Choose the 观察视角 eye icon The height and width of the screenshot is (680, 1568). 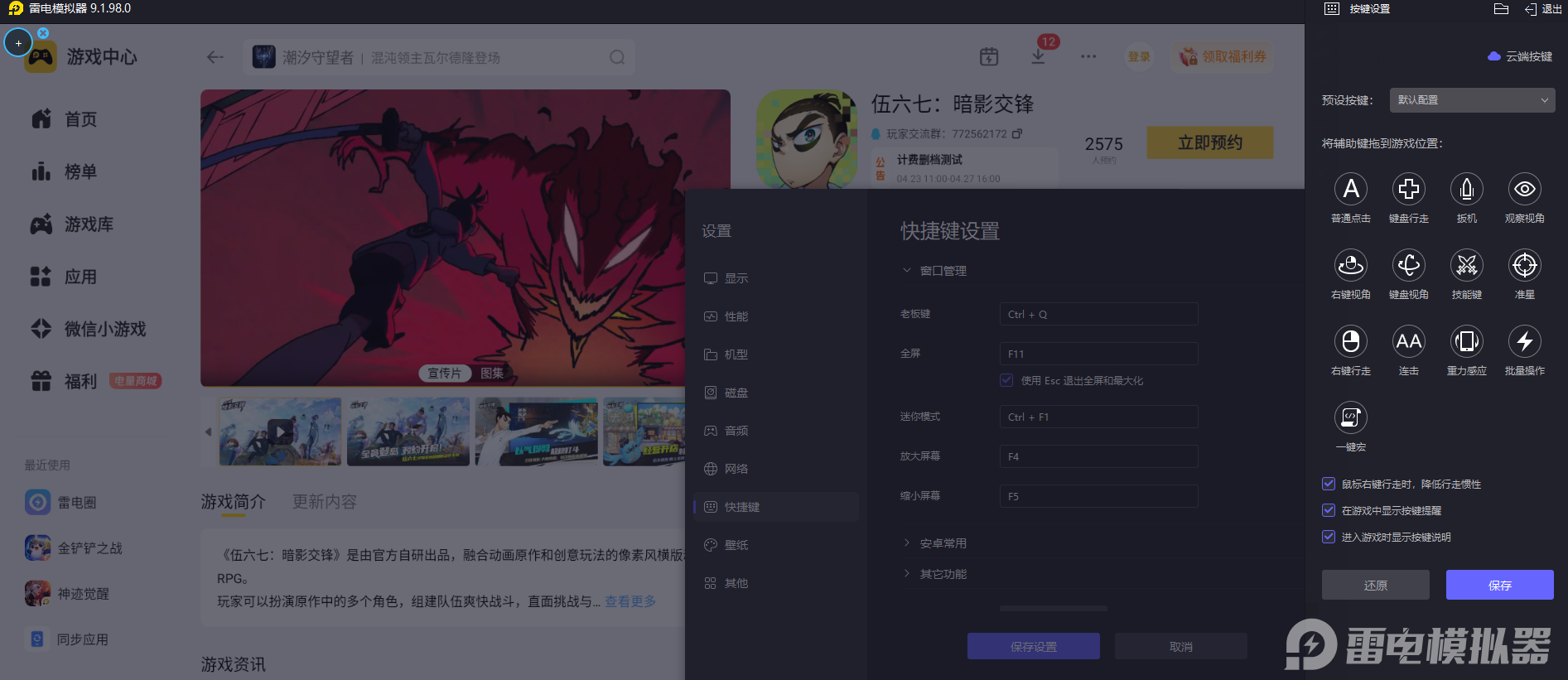1525,189
